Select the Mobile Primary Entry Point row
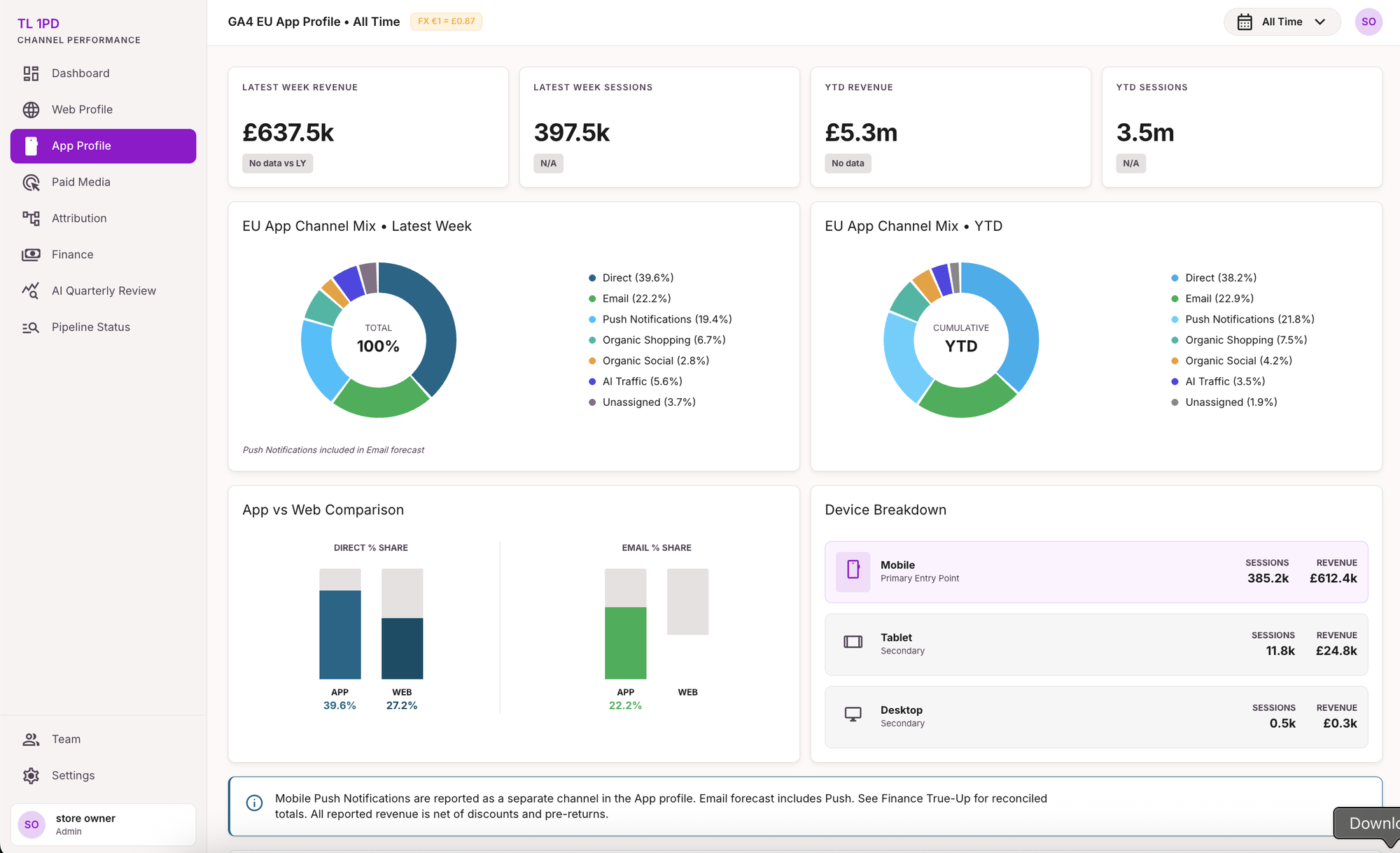This screenshot has width=1400, height=853. [1096, 572]
